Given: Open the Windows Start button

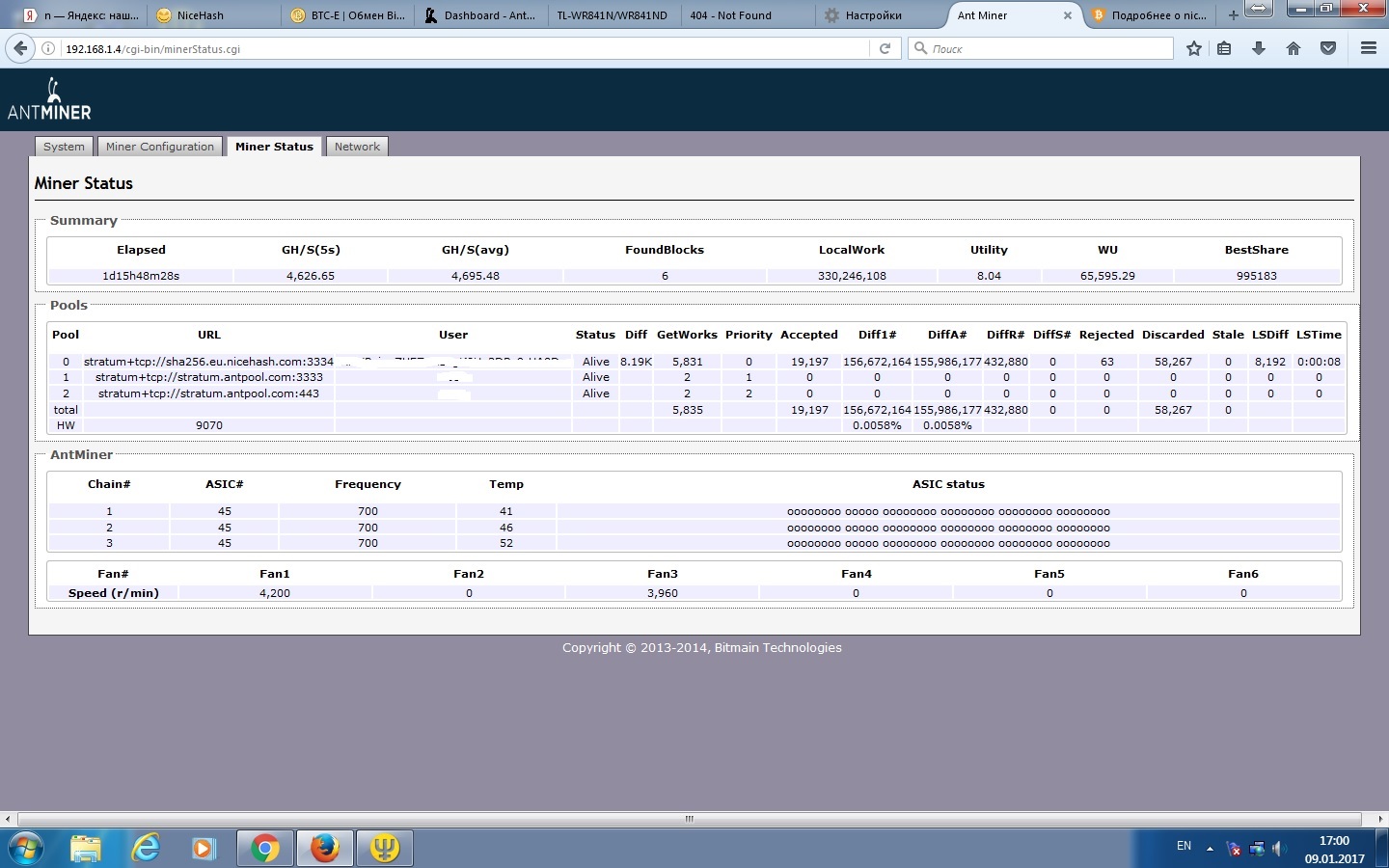Looking at the screenshot, I should coord(26,849).
